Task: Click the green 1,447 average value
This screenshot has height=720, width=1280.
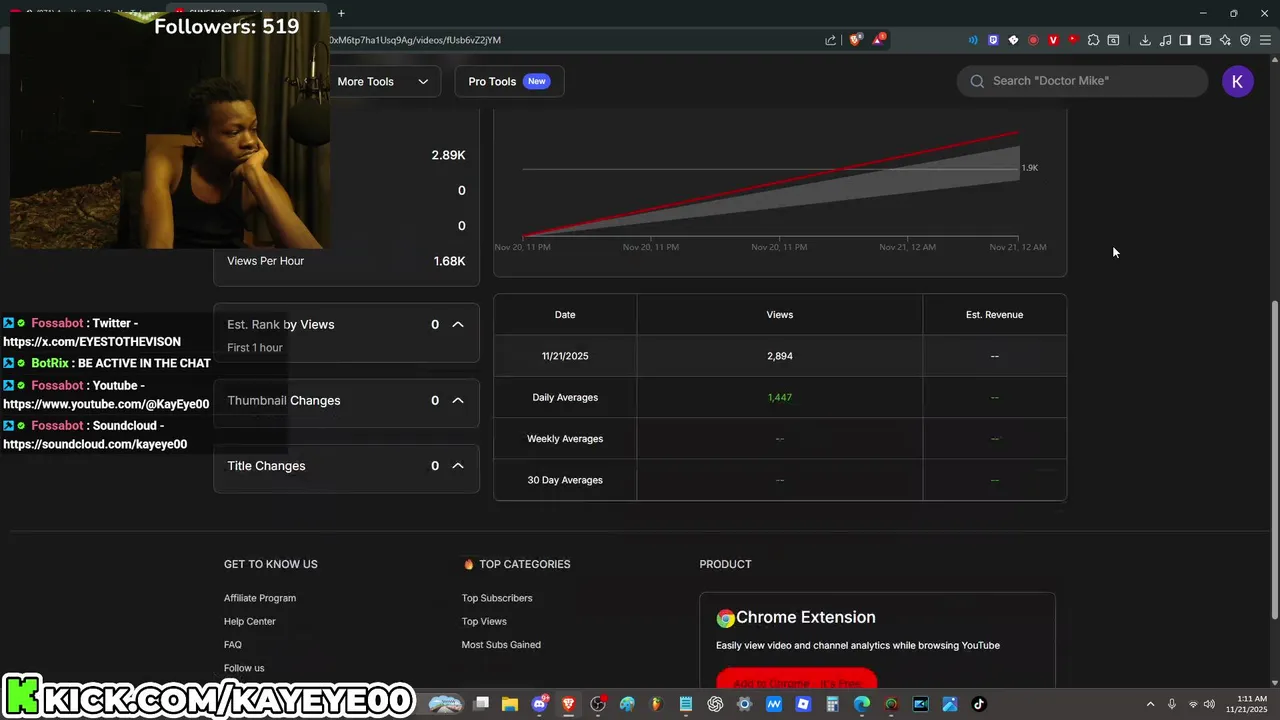Action: click(780, 397)
